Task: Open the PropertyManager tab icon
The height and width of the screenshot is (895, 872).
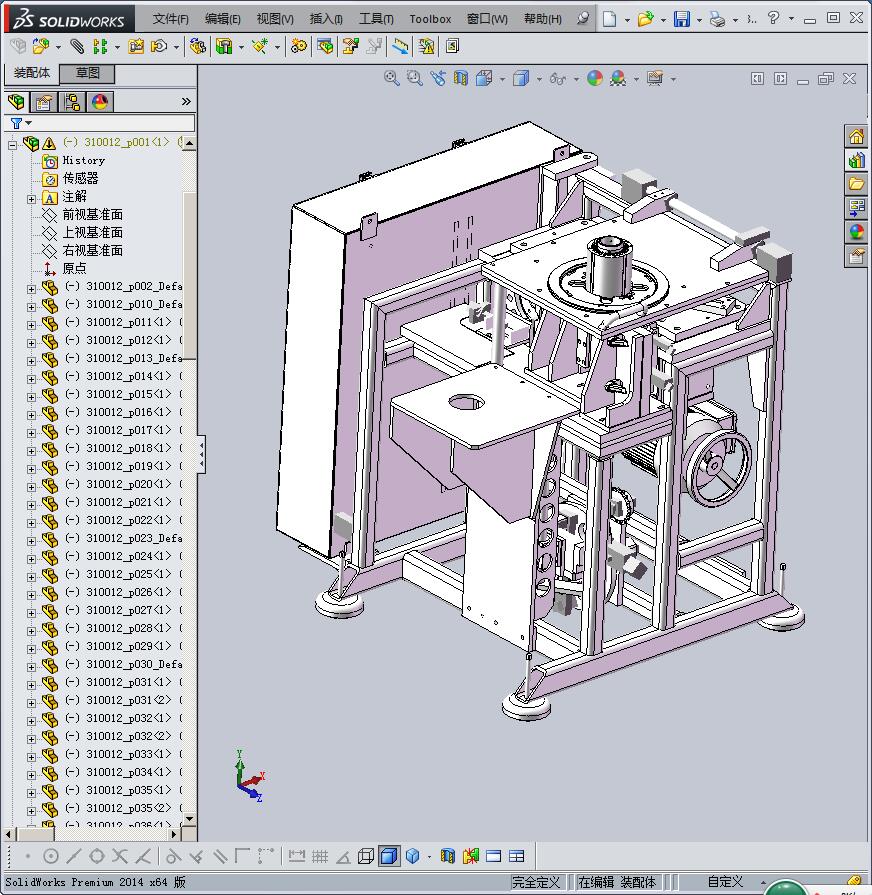Action: coord(44,102)
